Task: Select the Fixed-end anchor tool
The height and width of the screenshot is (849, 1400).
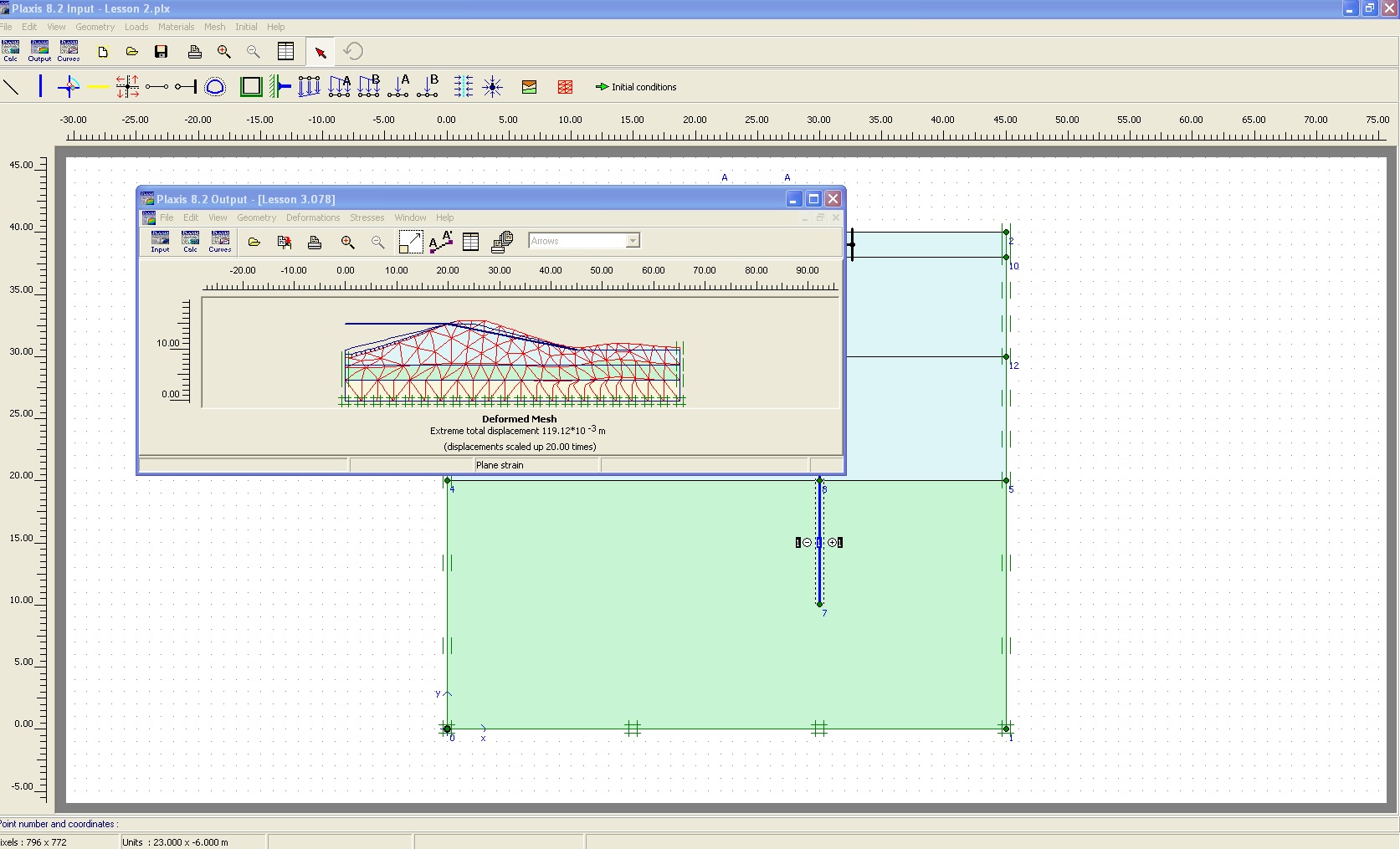Action: (x=186, y=87)
